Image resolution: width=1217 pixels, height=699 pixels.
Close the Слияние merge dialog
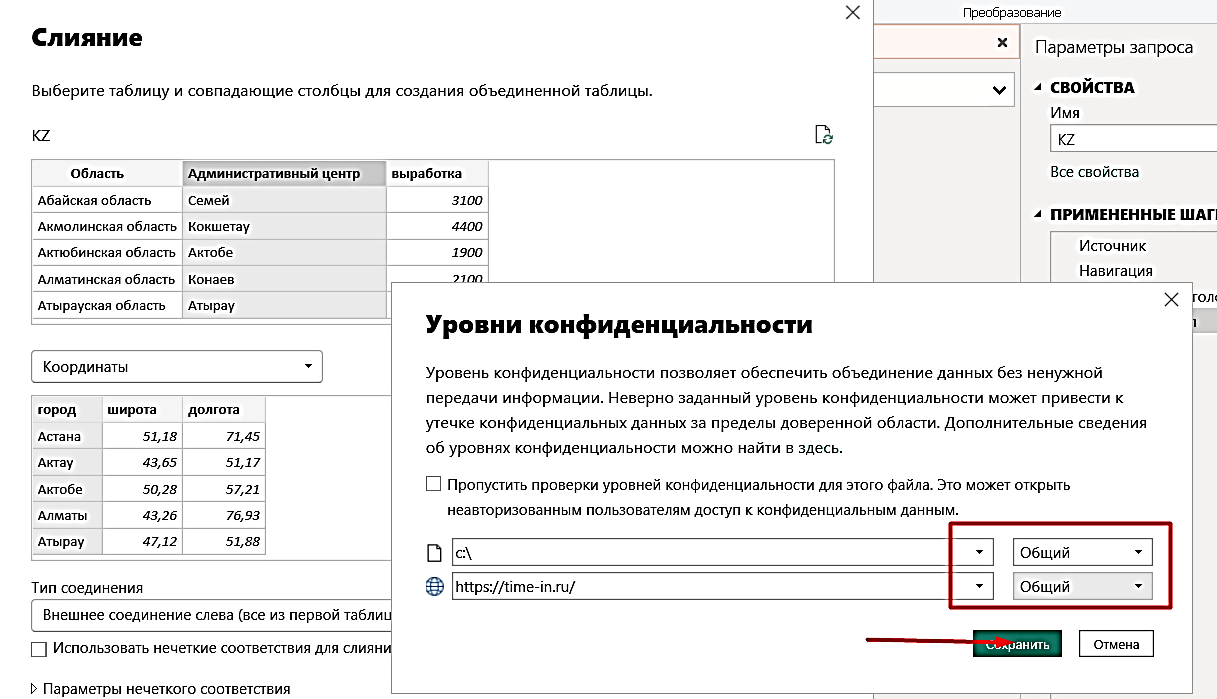[x=852, y=12]
